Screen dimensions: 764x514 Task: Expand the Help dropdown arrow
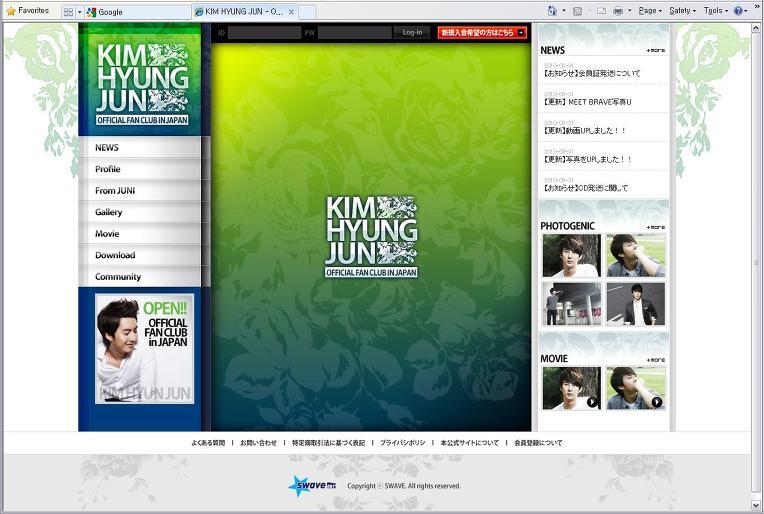coord(746,11)
